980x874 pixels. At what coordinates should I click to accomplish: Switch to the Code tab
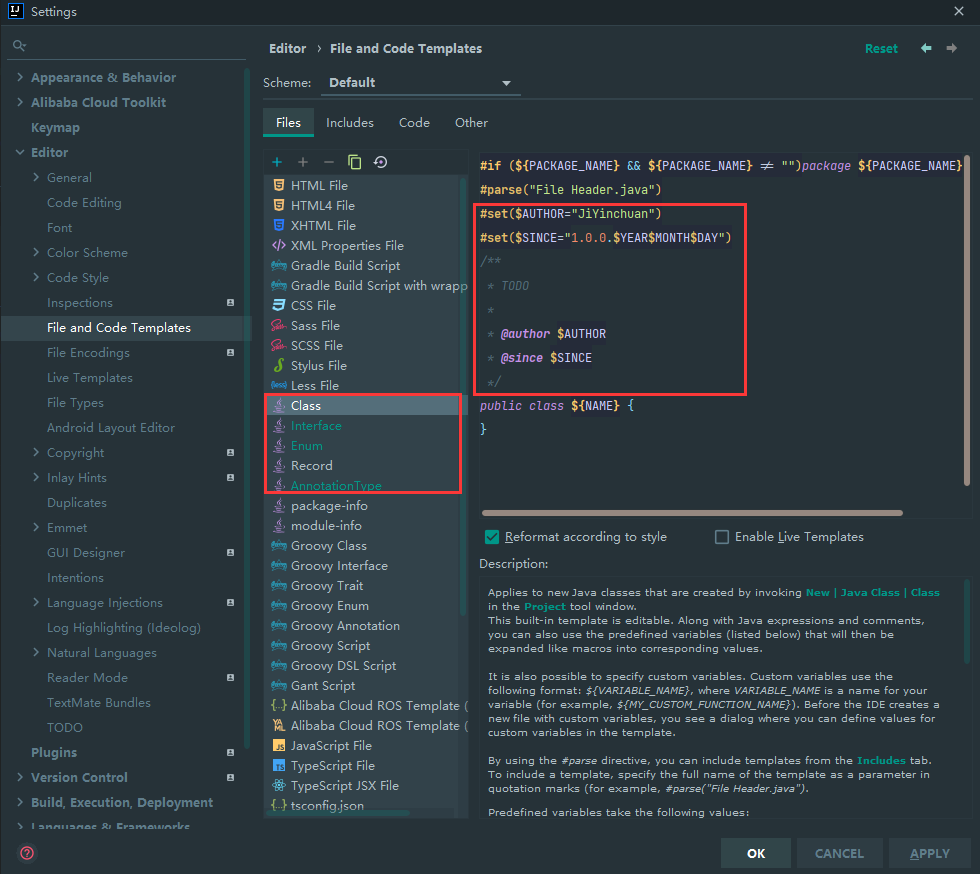[414, 122]
